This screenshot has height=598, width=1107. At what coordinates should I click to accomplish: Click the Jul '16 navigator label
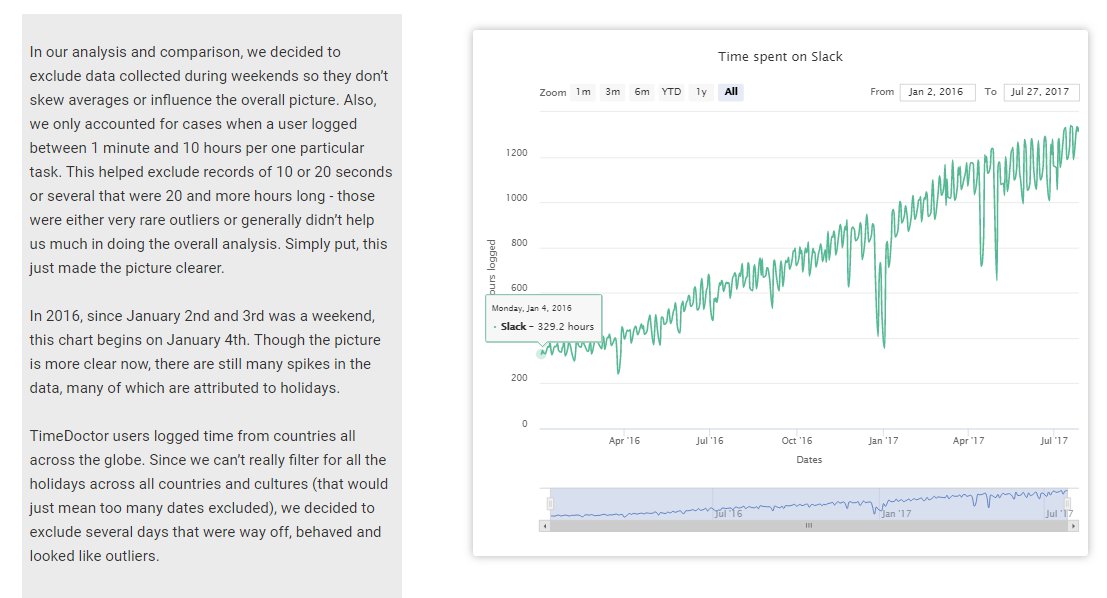coord(728,513)
